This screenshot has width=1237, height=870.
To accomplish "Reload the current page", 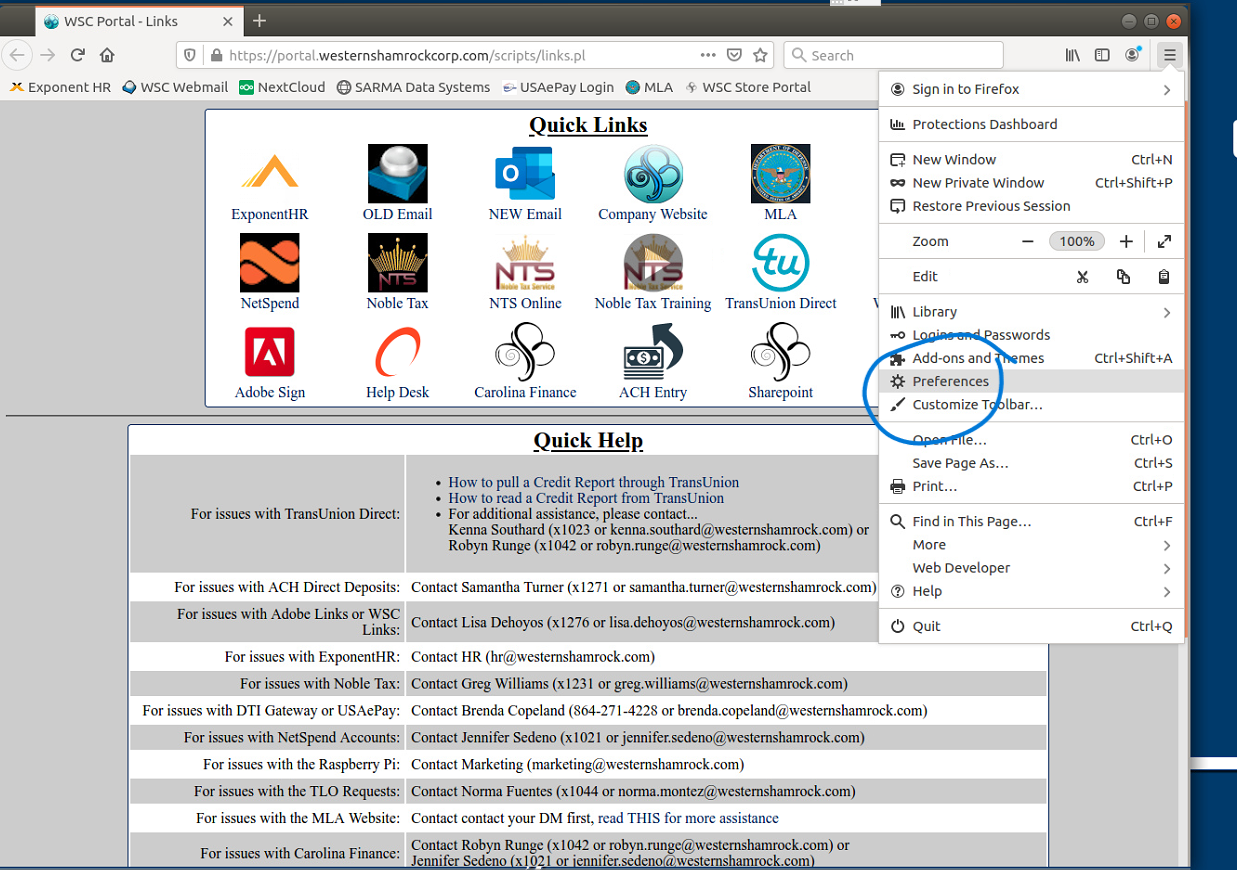I will pyautogui.click(x=77, y=55).
